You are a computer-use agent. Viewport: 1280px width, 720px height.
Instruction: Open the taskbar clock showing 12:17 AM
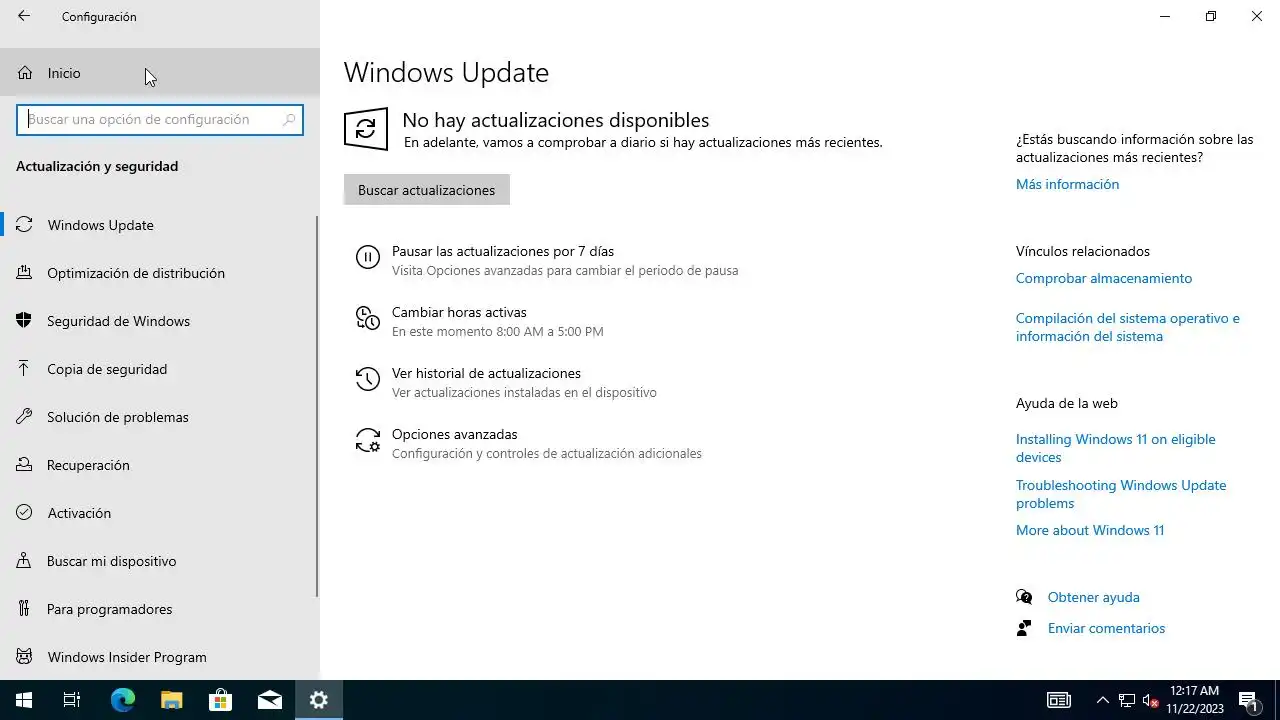[x=1195, y=700]
